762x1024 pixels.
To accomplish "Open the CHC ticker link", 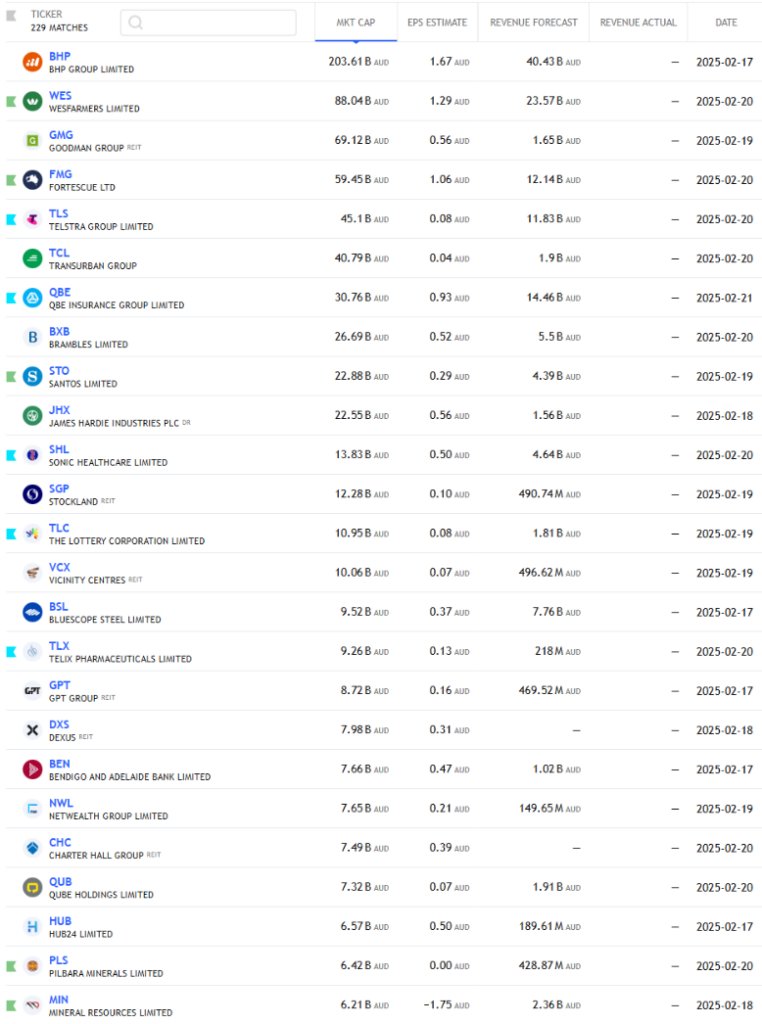I will pos(60,842).
